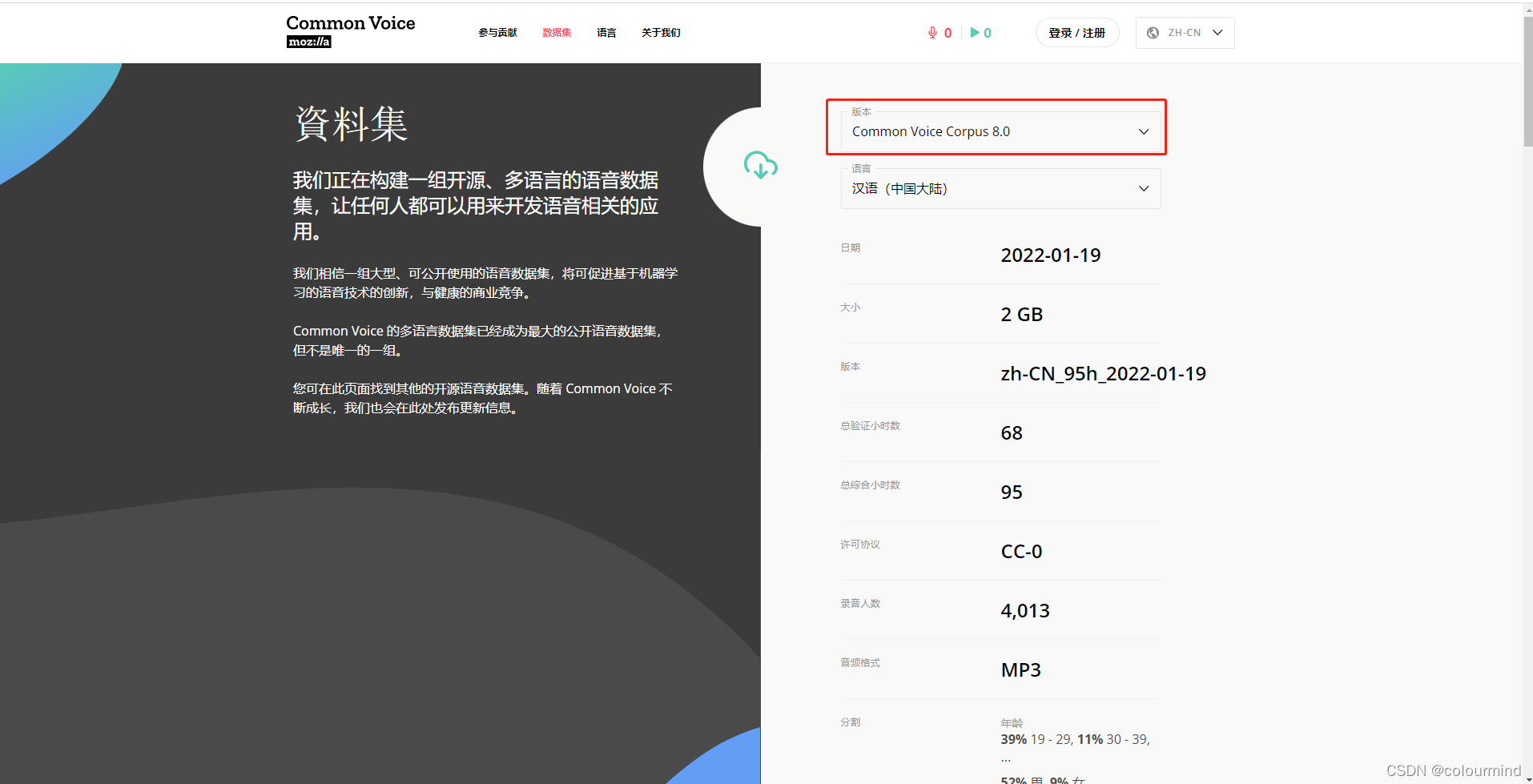1533x784 pixels.
Task: Open the 数据集 menu item
Action: tap(557, 33)
